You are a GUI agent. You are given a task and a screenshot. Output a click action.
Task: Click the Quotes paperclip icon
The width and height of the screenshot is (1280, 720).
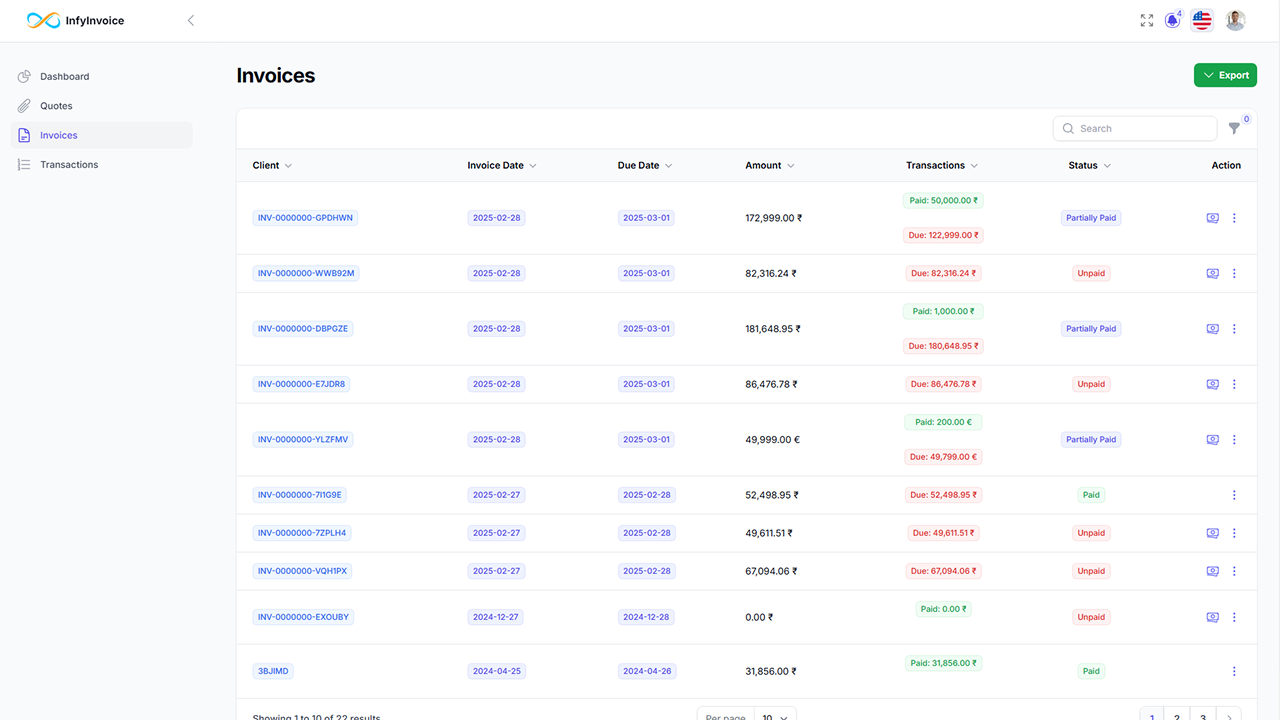[23, 105]
